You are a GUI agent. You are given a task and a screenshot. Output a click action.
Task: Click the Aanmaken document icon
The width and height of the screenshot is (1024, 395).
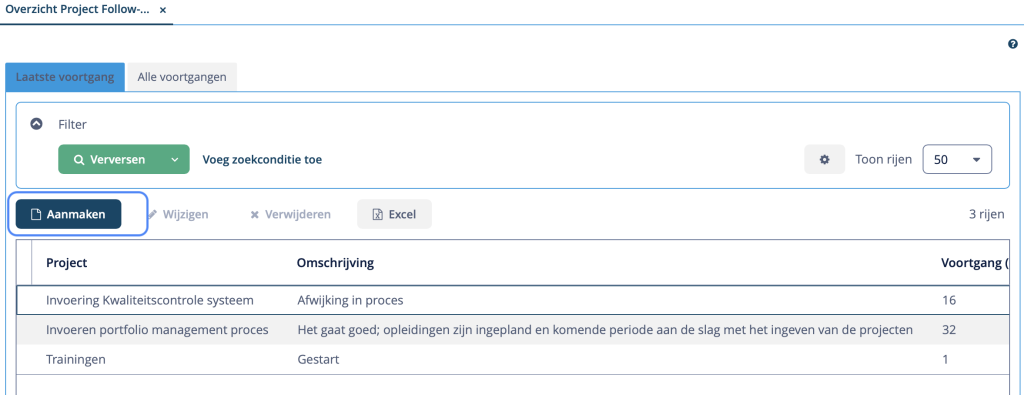pos(37,214)
